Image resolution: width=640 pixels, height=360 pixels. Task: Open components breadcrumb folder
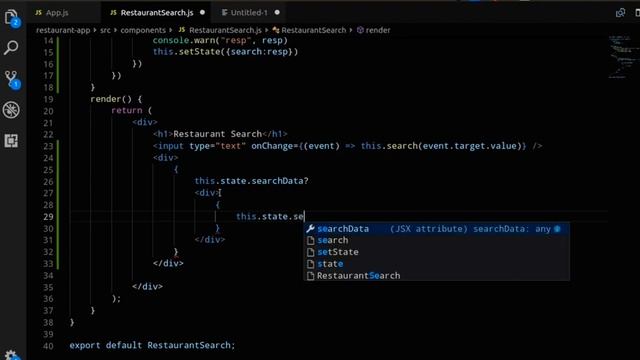[143, 30]
